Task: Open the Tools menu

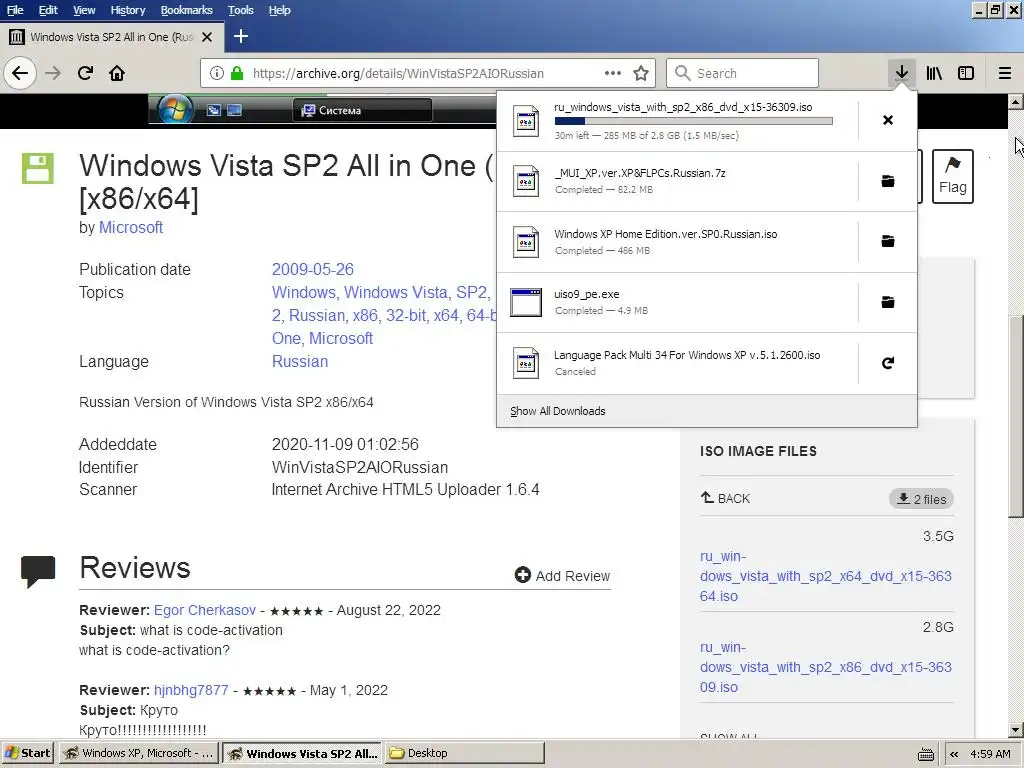Action: pyautogui.click(x=240, y=10)
